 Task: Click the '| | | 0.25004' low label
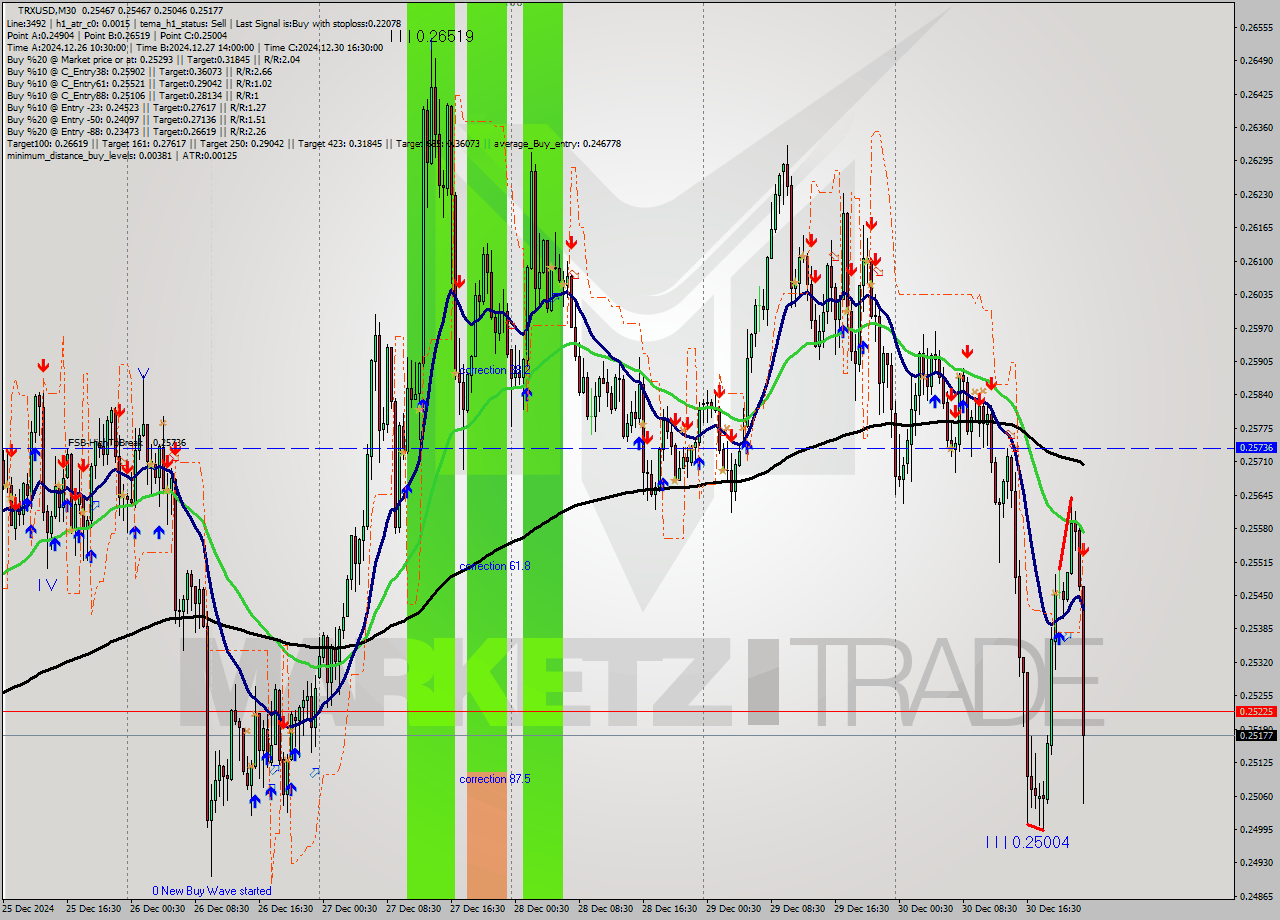click(1027, 843)
